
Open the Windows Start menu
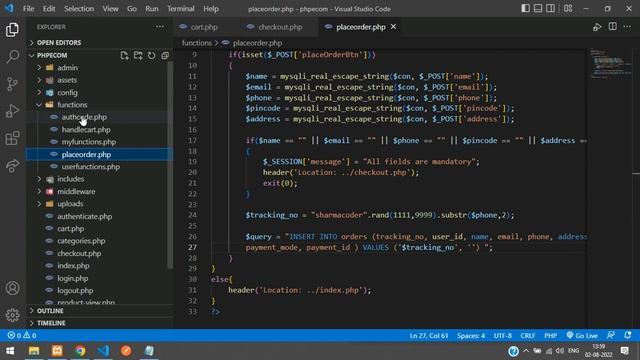11,351
